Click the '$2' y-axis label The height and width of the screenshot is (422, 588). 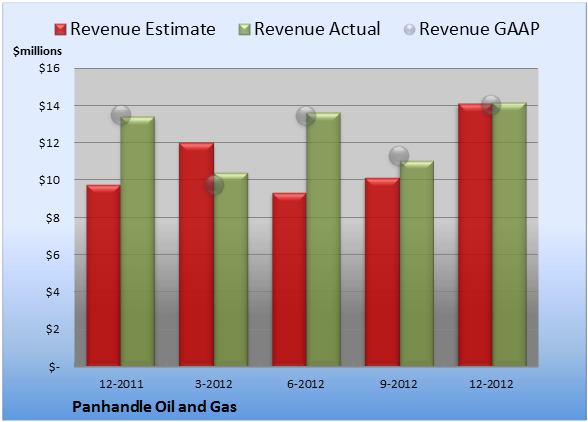tap(53, 329)
